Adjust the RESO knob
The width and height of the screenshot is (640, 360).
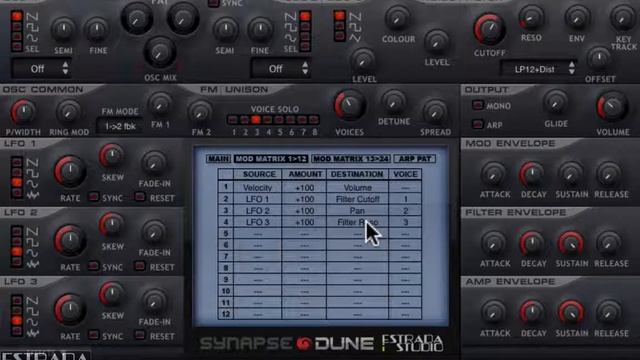531,17
